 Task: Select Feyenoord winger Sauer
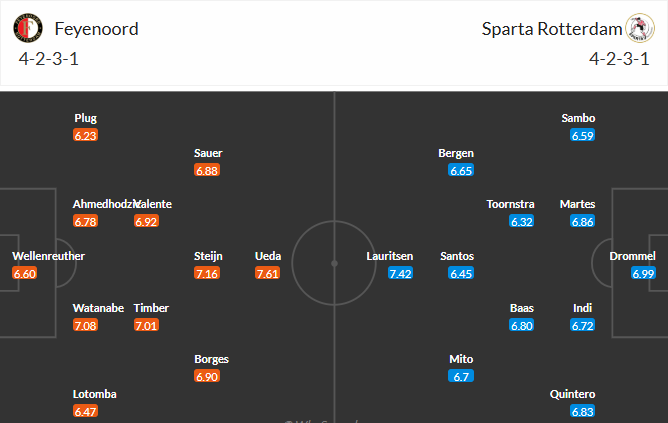208,153
